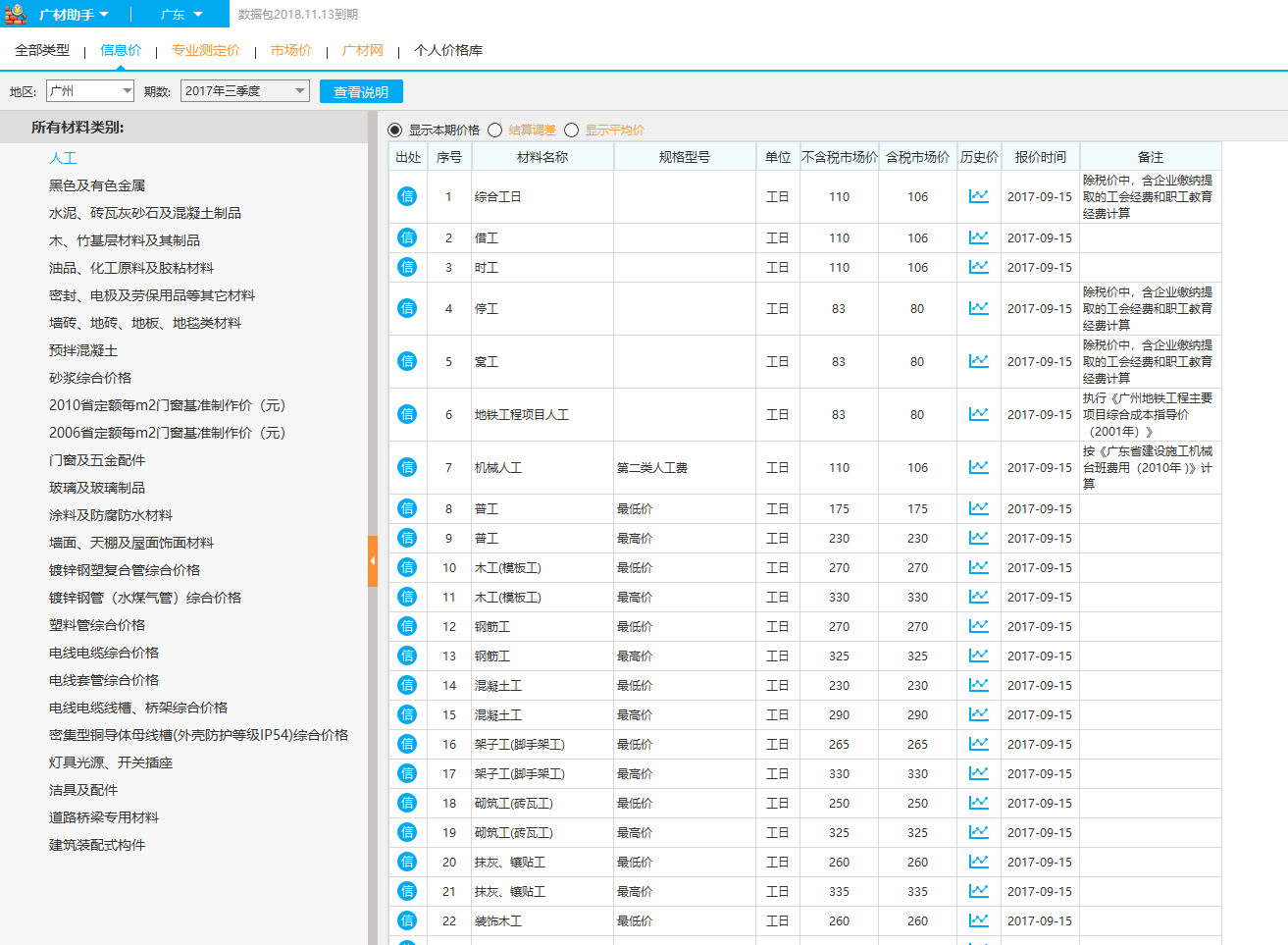Open history price chart for 窝工
Screen dimensions: 1288x945
(x=979, y=361)
